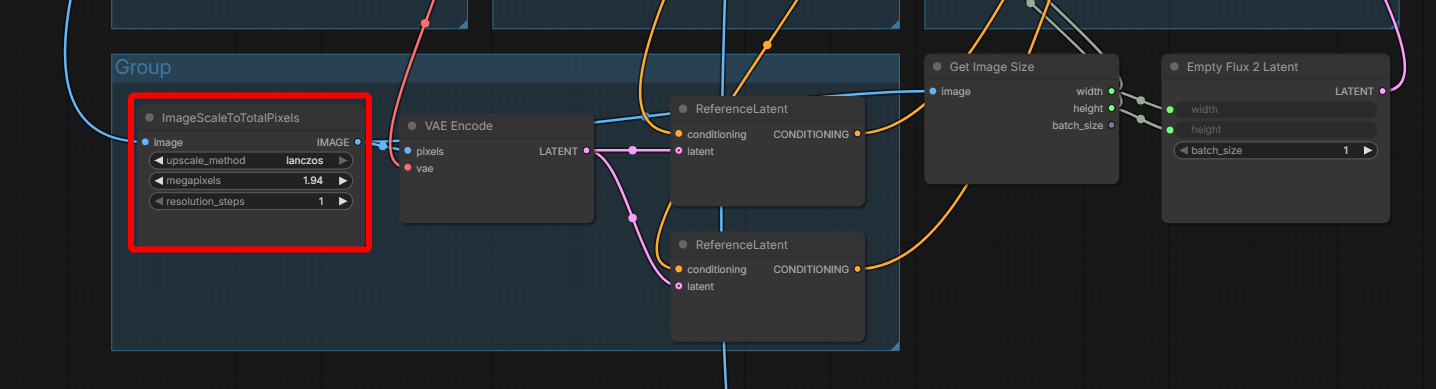
Task: Select the Group title label
Action: click(x=143, y=67)
